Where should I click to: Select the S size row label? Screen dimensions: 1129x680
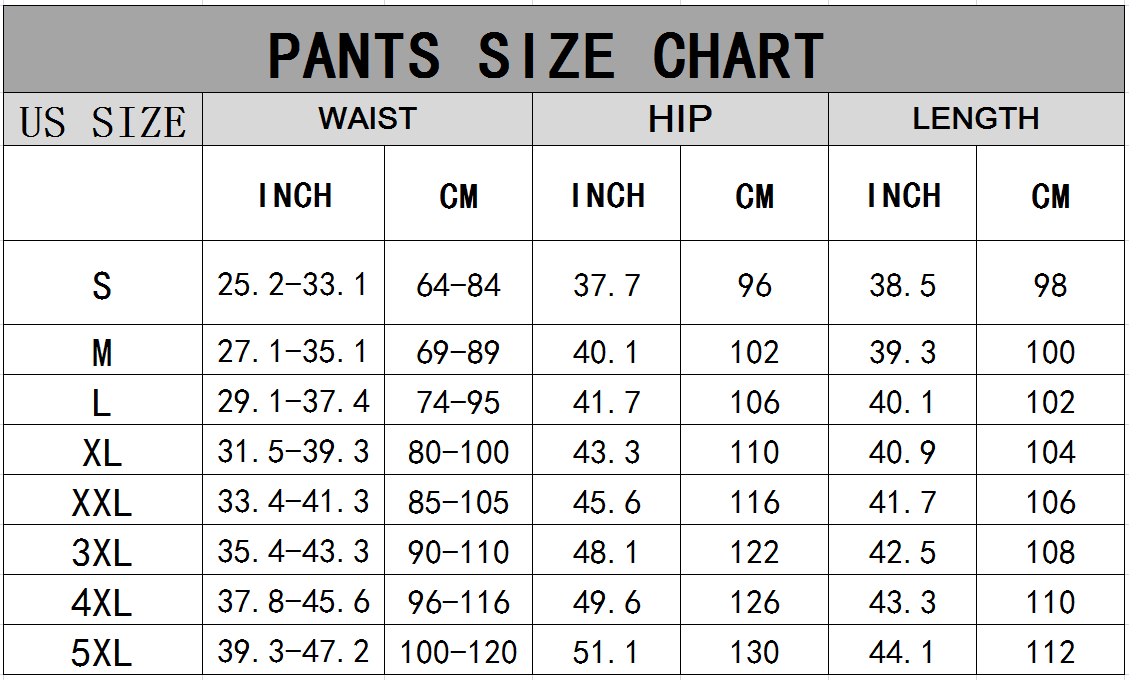[x=102, y=287]
